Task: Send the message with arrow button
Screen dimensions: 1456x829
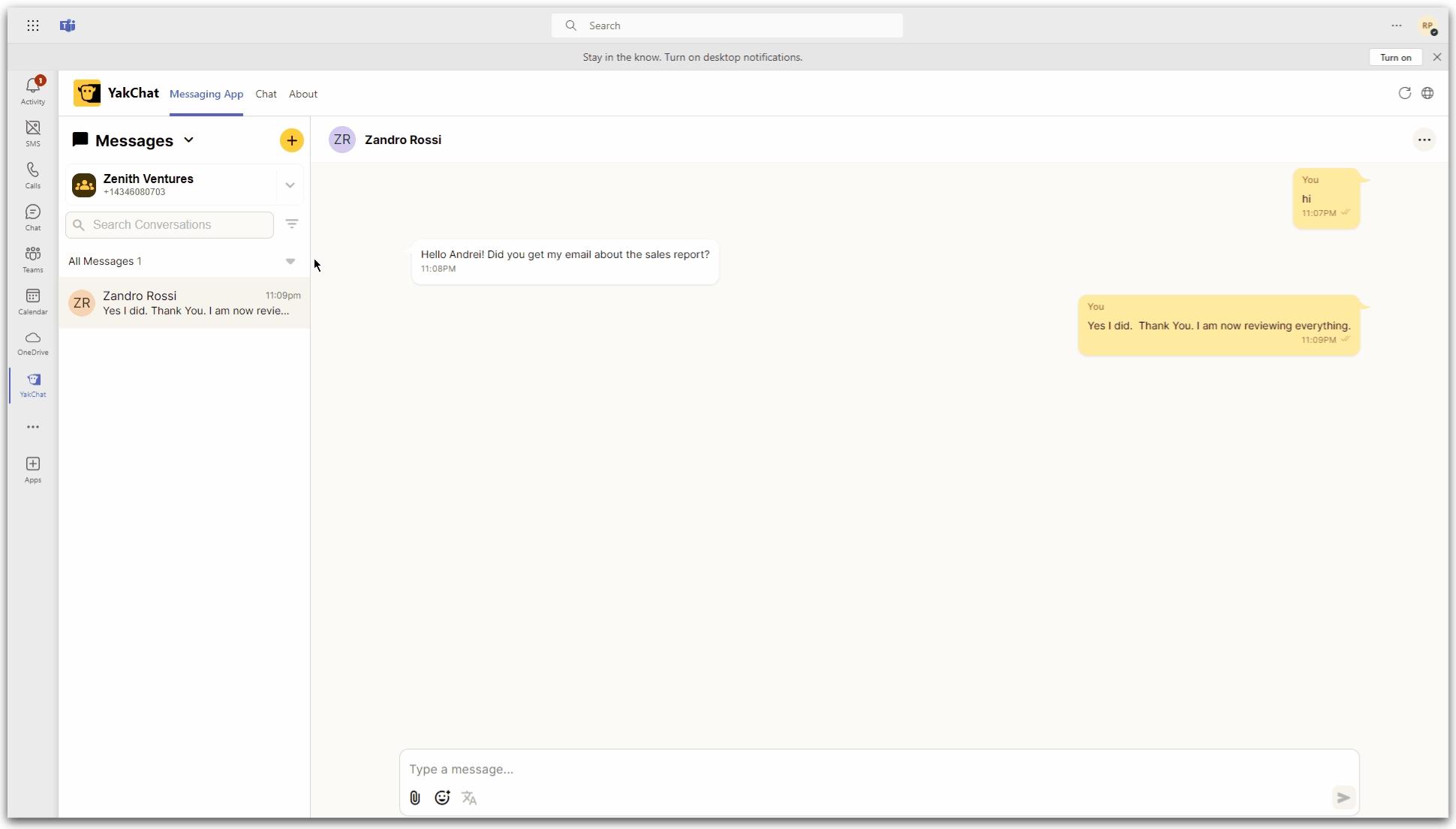Action: click(x=1343, y=797)
